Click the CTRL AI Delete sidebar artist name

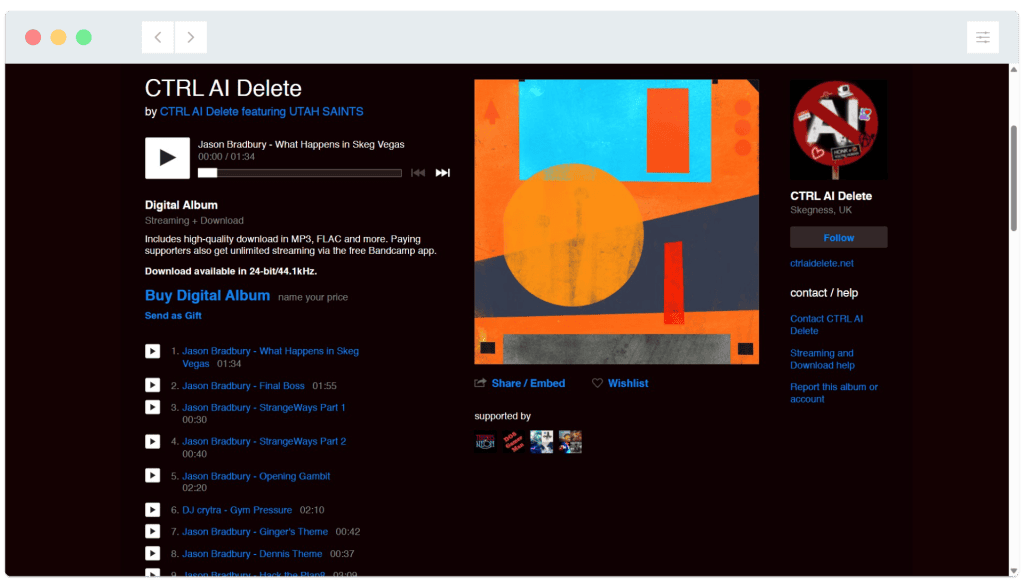(x=831, y=196)
